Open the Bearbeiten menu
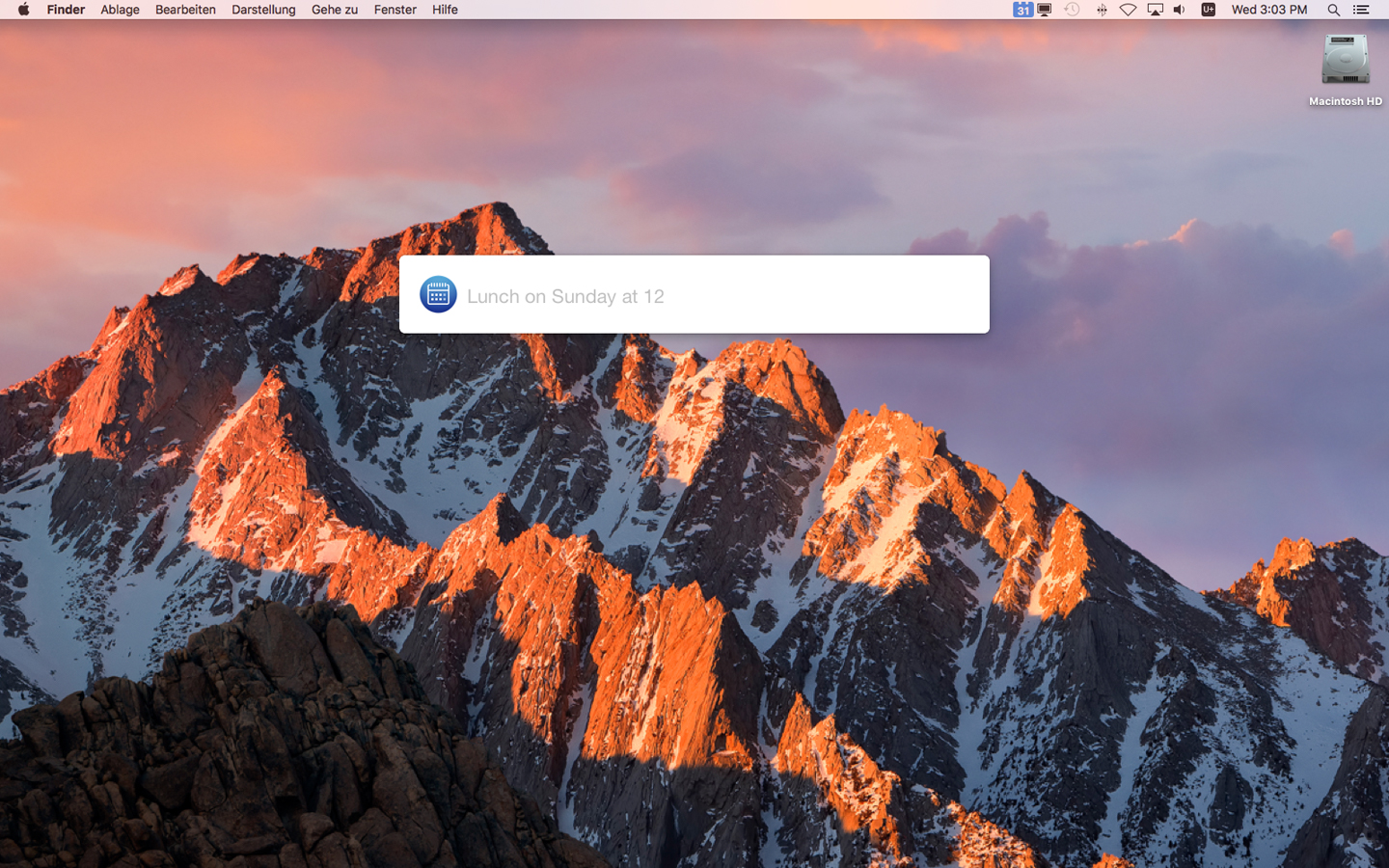This screenshot has width=1389, height=868. [185, 10]
